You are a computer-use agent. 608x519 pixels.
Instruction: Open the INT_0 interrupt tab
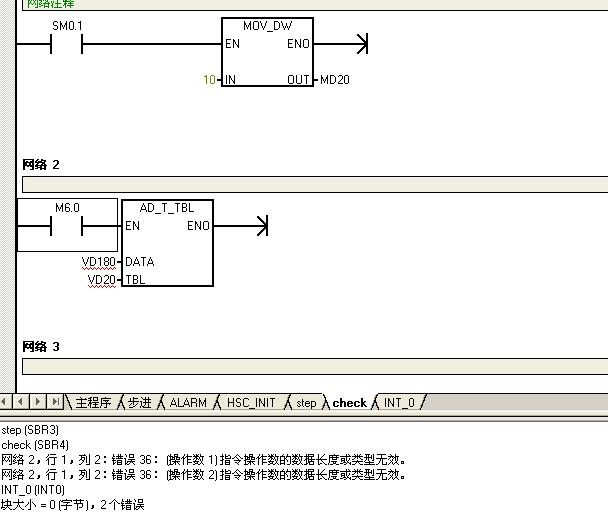click(399, 403)
